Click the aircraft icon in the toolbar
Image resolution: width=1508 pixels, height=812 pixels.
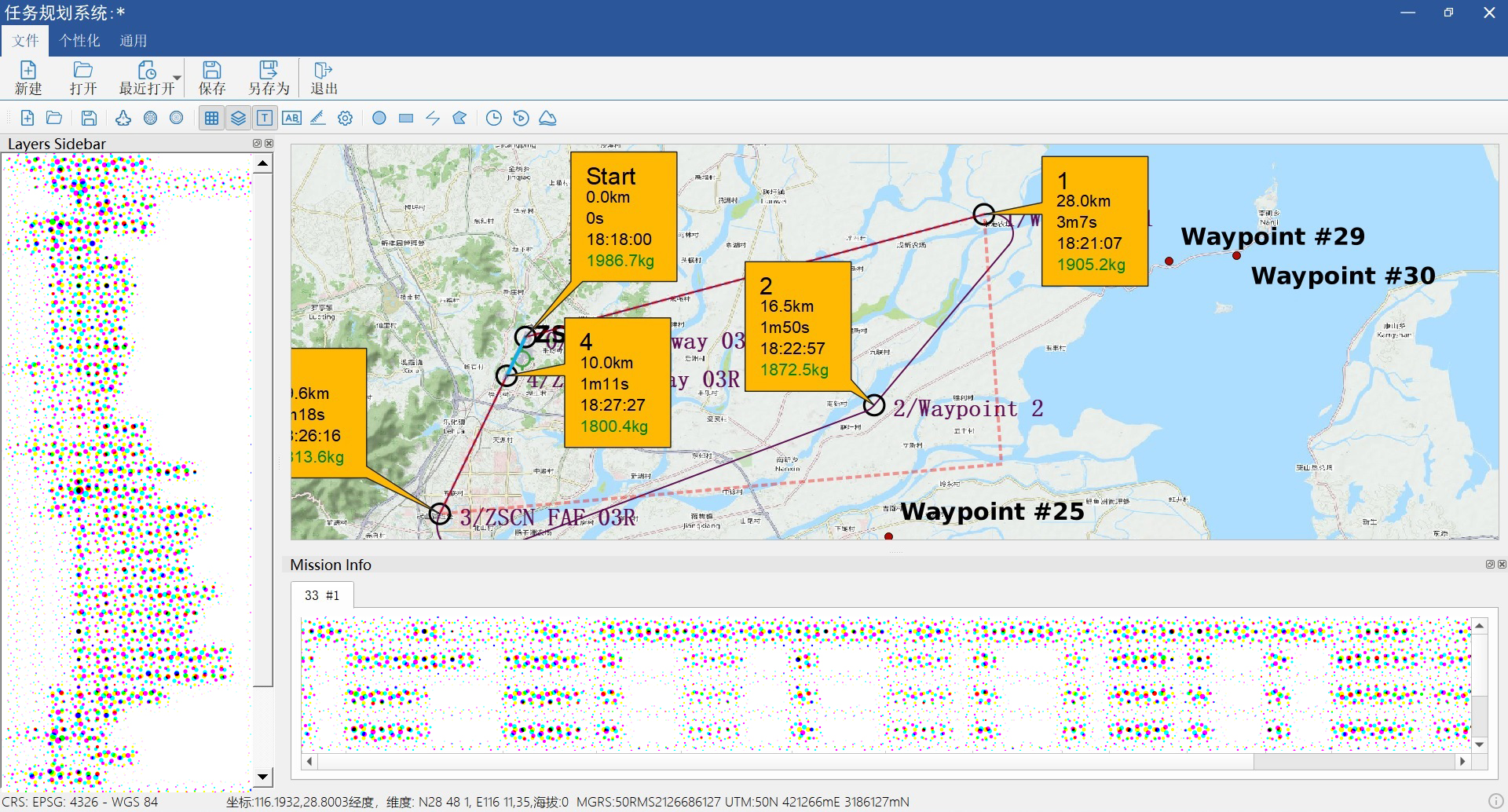tap(123, 118)
